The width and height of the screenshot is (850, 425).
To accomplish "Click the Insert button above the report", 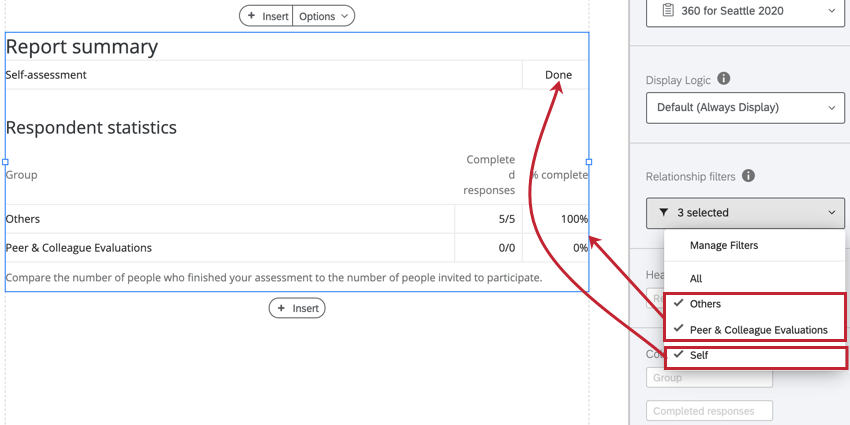I will click(x=267, y=16).
